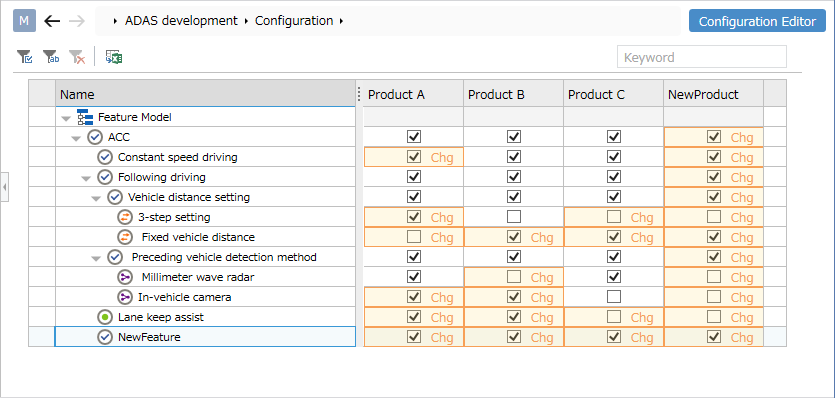Viewport: 835px width, 398px height.
Task: Click the Product A column header
Action: [x=413, y=95]
